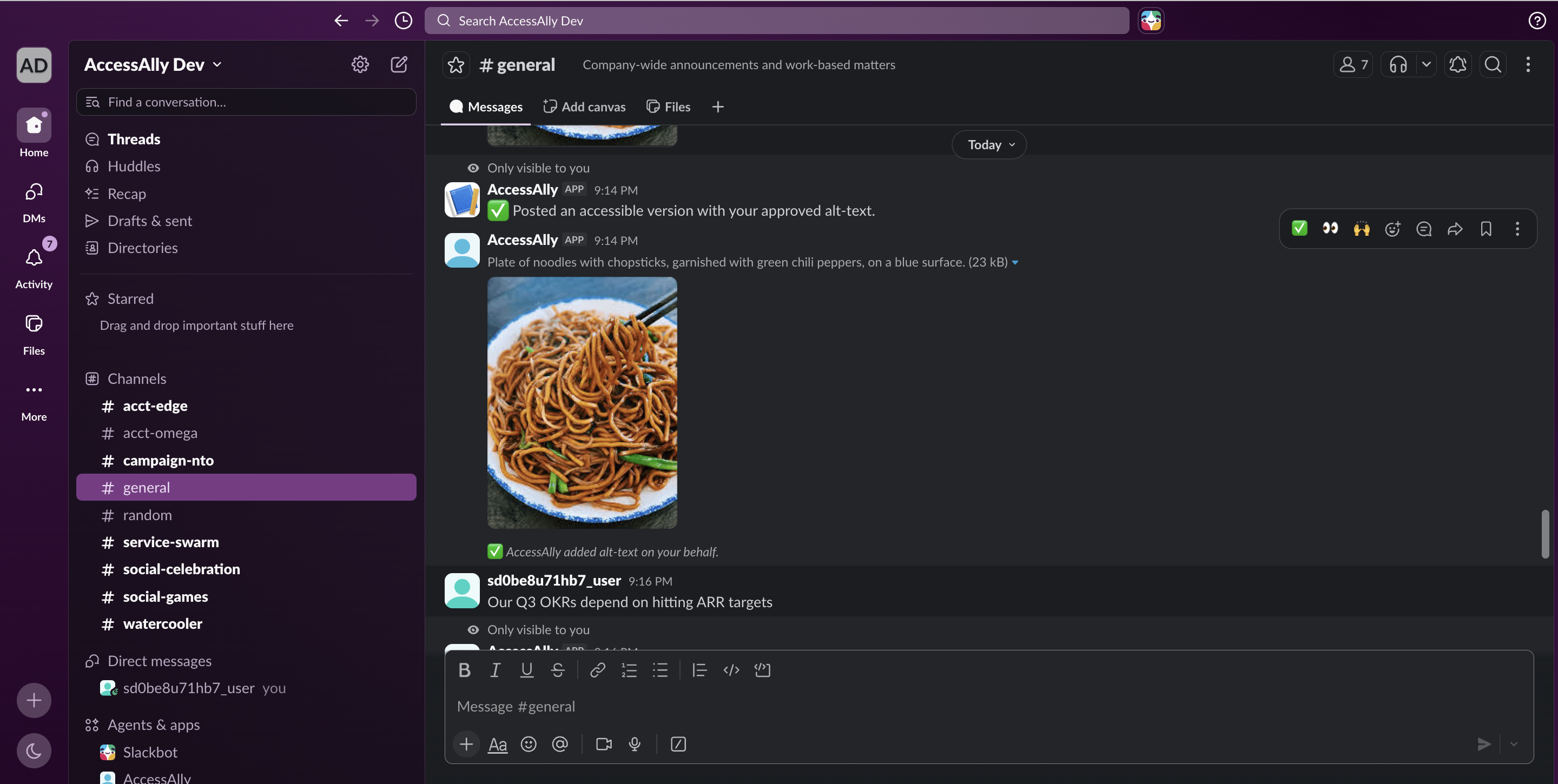
Task: Hide formatting toolbar with Aa button
Action: click(x=498, y=744)
